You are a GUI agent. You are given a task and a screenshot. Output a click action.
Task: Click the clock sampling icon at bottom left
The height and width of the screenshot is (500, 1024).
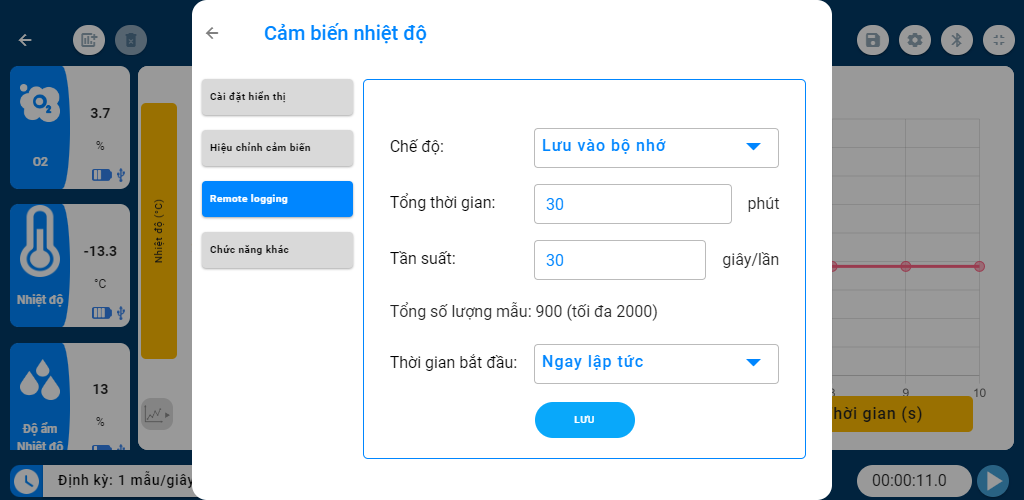[x=26, y=481]
